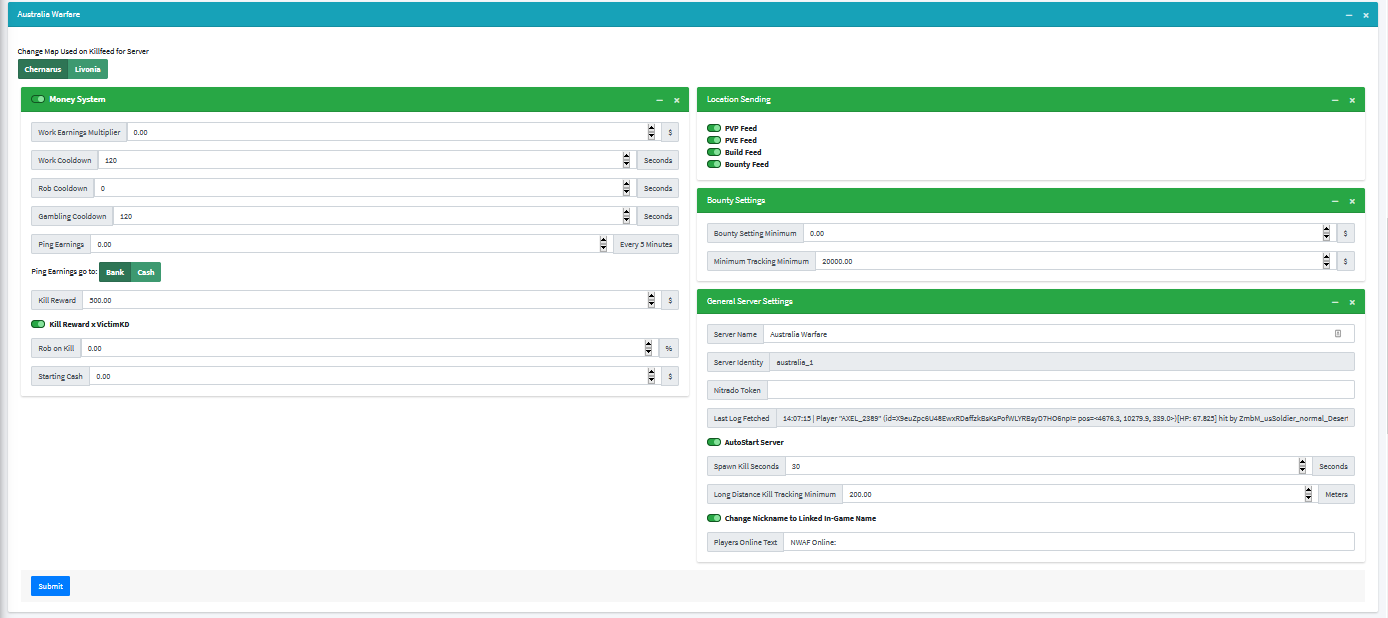Close the Money System panel

pos(676,100)
